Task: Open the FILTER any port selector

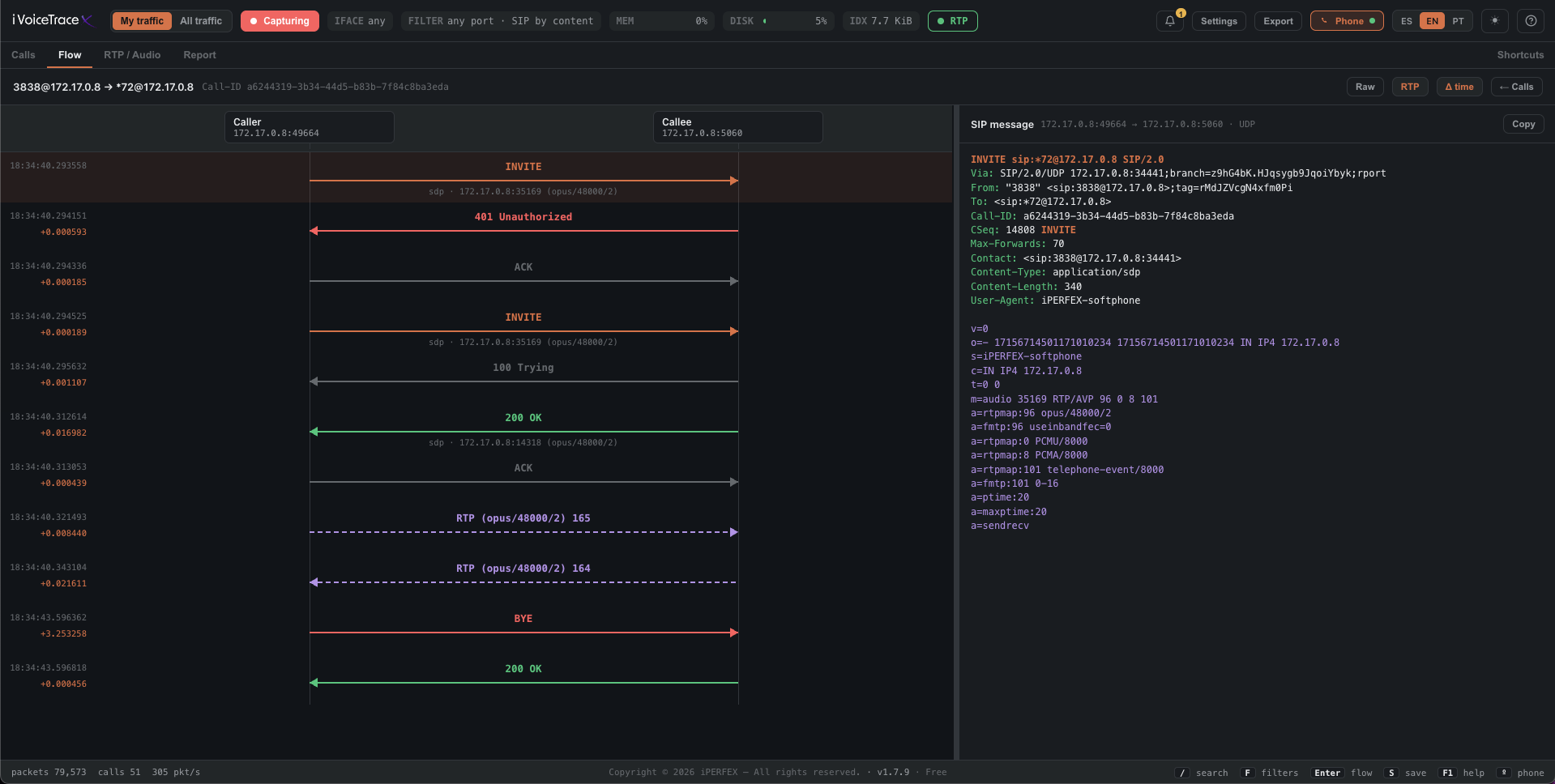Action: [501, 21]
